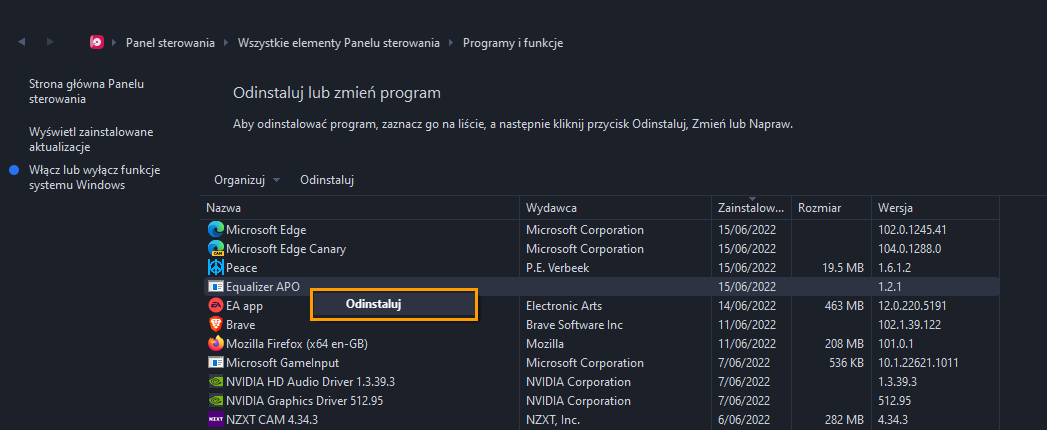The height and width of the screenshot is (430, 1047).
Task: Choose Odinstaluj in the context menu
Action: pyautogui.click(x=394, y=304)
